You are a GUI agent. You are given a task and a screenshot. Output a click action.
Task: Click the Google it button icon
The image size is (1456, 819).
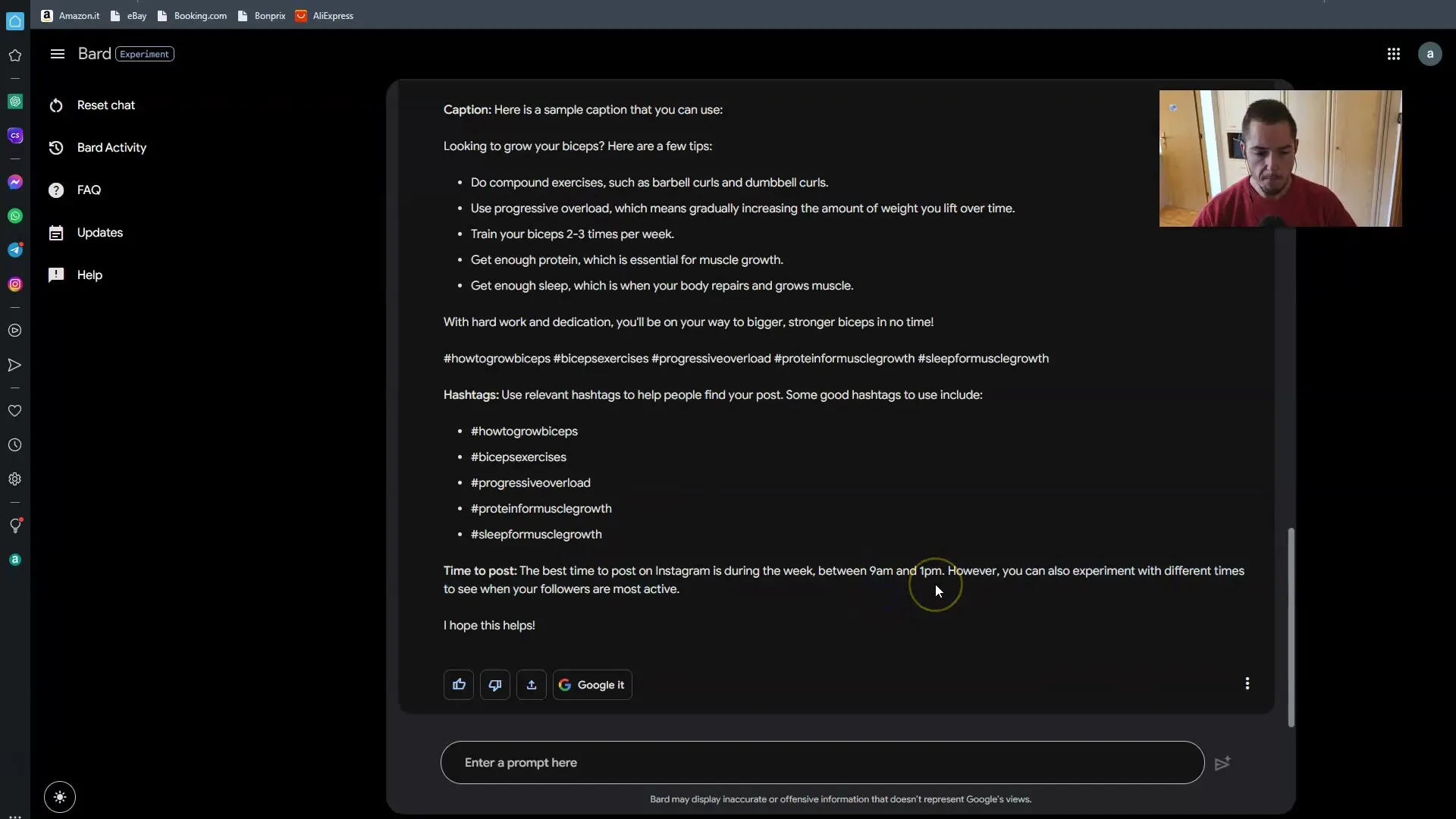pos(565,684)
